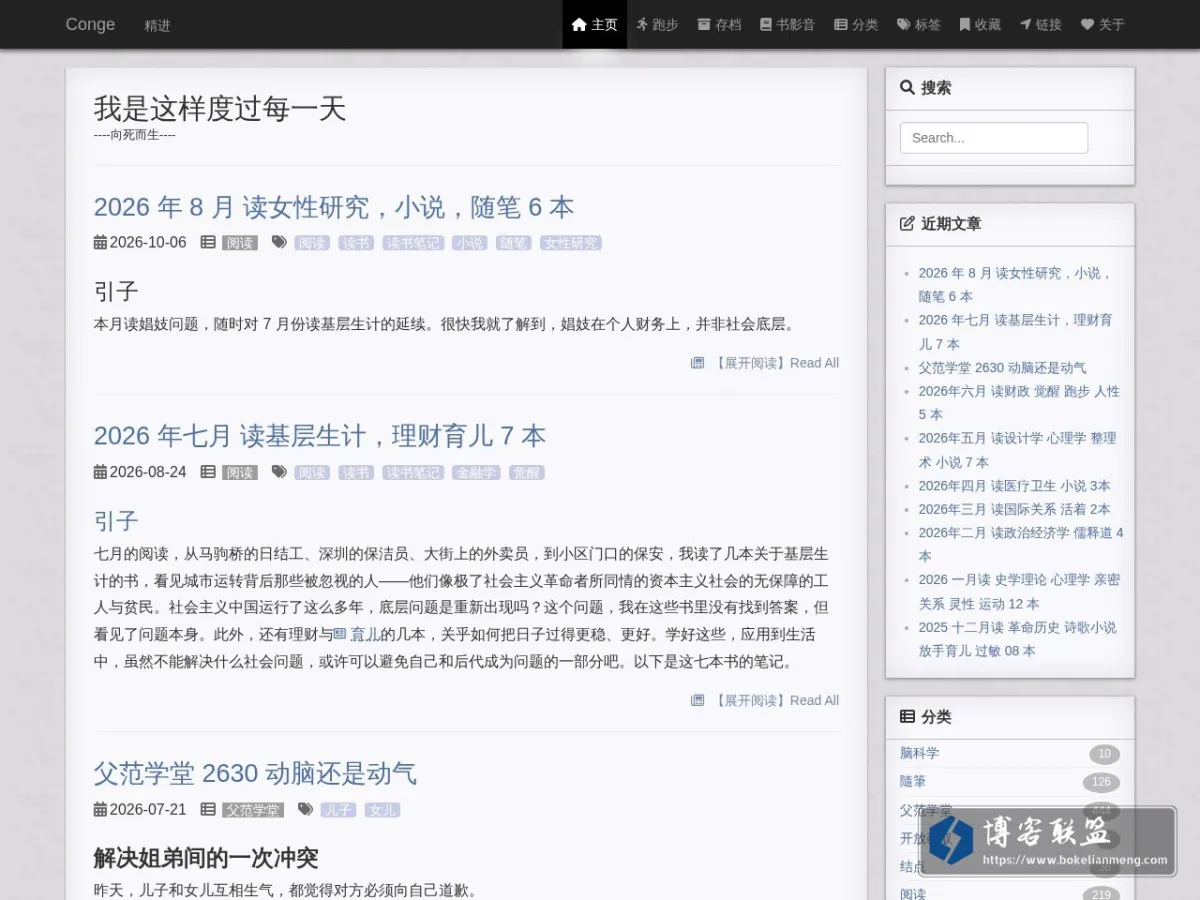Click the edit icon beside 近期文章 heading
This screenshot has width=1200, height=900.
click(907, 223)
